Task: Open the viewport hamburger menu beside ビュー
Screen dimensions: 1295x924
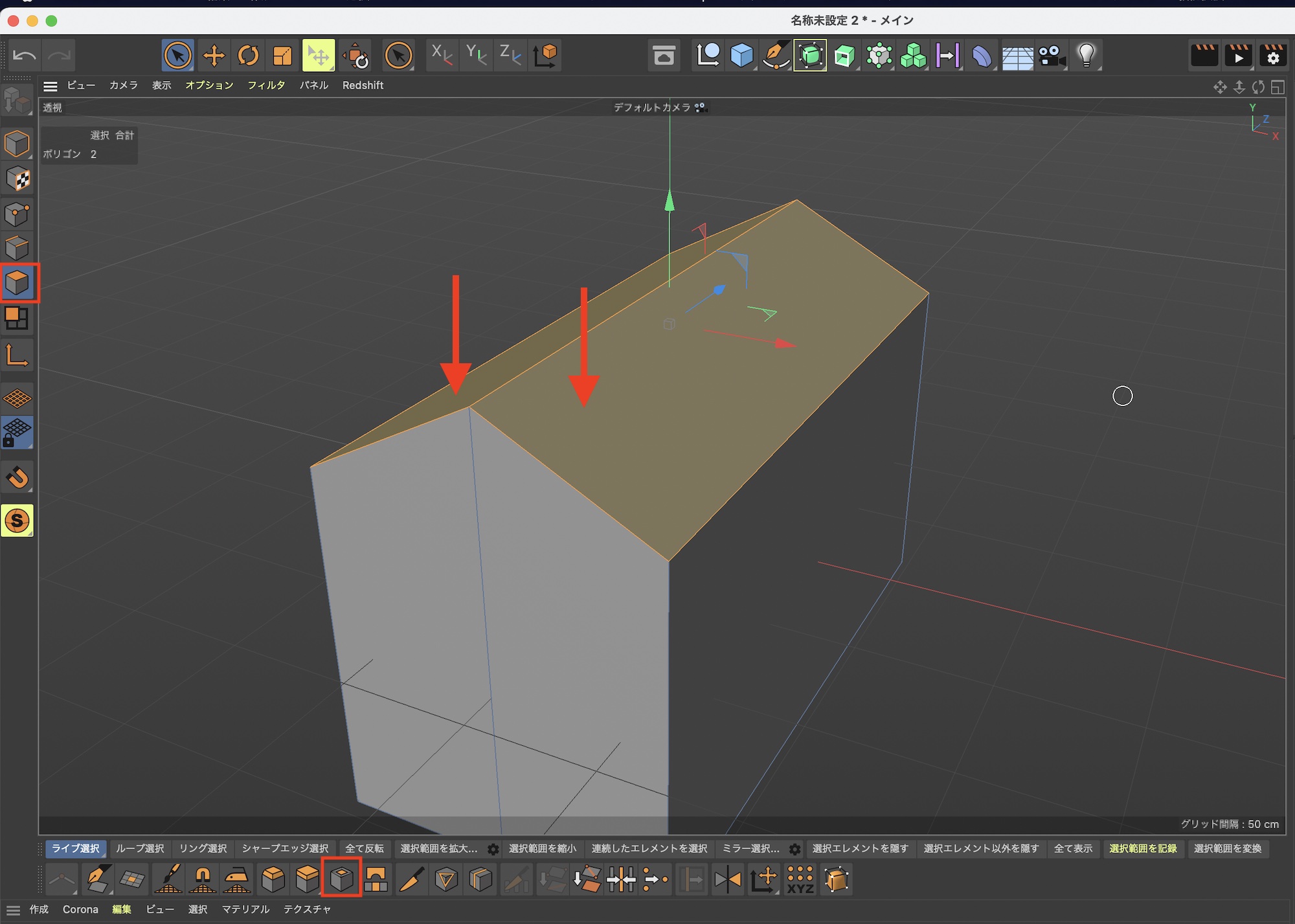Action: coord(51,85)
